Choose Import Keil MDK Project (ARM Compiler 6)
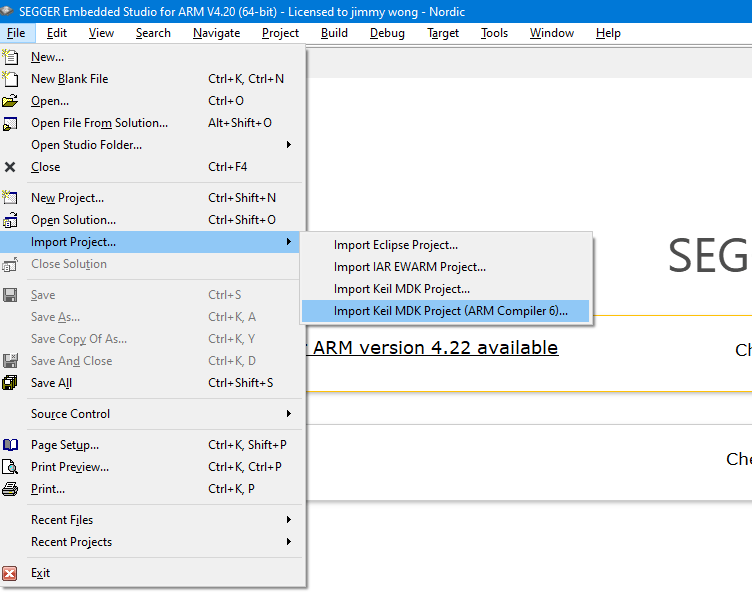 [x=450, y=311]
